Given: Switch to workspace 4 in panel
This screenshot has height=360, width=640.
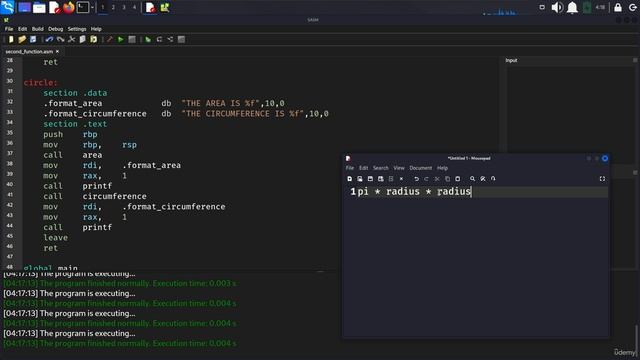Looking at the screenshot, I should pos(134,7).
